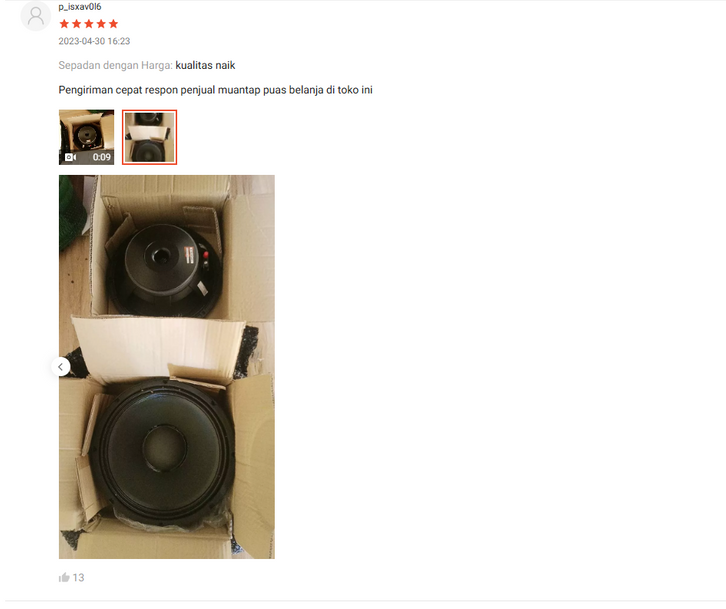Like the review with thumbs-up icon

click(64, 578)
